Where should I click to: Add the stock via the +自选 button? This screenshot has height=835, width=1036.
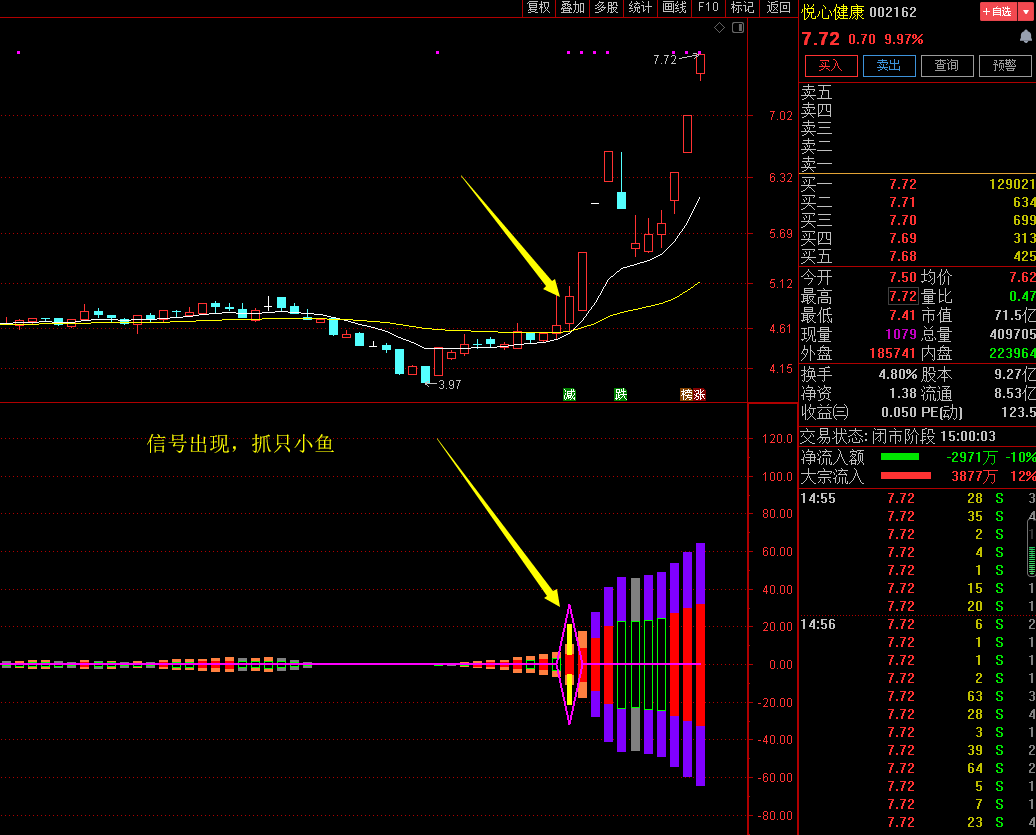click(998, 12)
